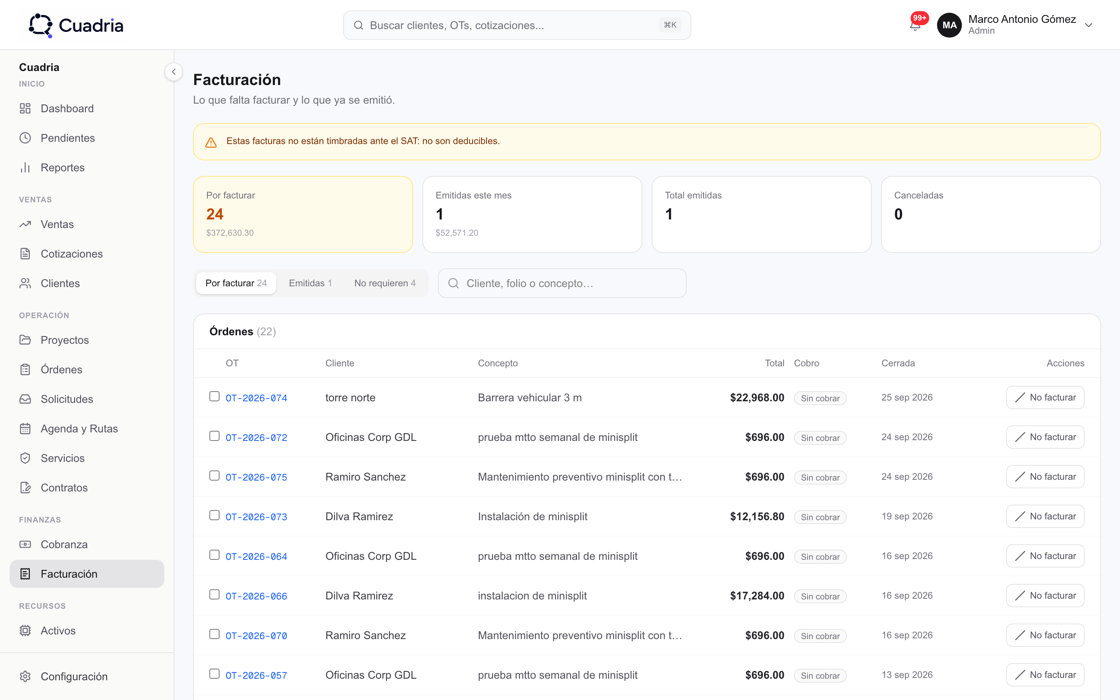Click the Ventas trend icon
This screenshot has height=700, width=1120.
(x=25, y=224)
